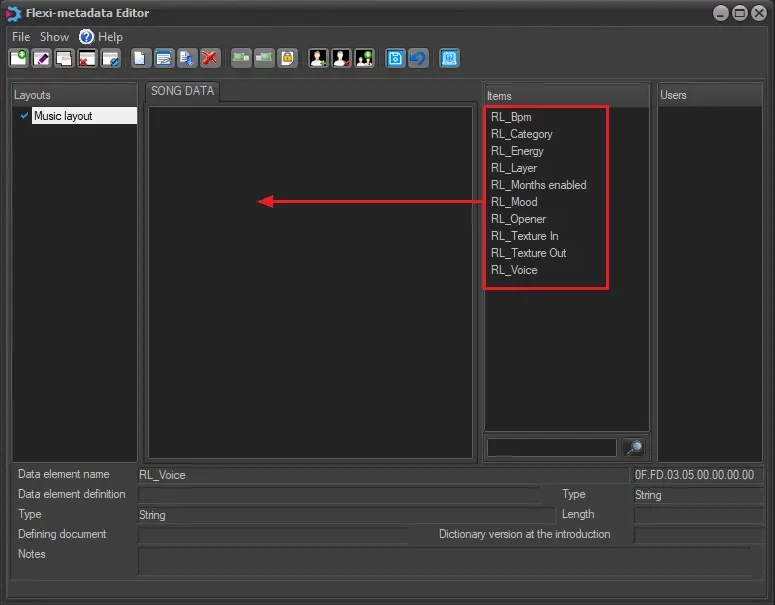Click the add user icon in the toolbar
Image resolution: width=775 pixels, height=605 pixels.
coord(318,58)
